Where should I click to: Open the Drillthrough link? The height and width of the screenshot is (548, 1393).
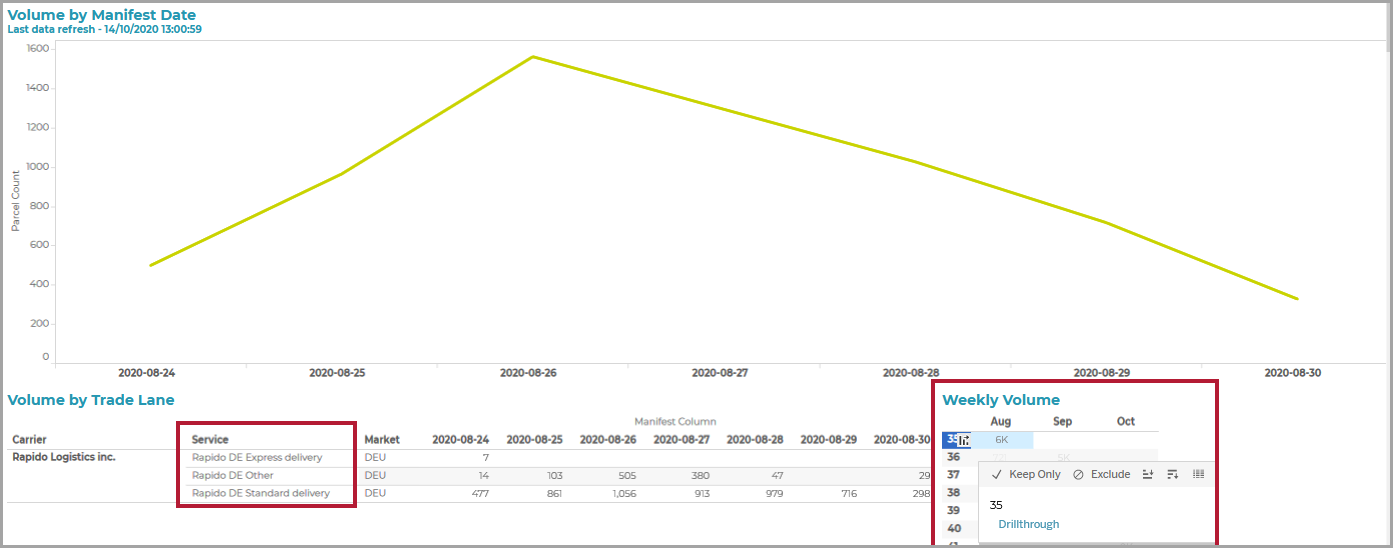1028,524
